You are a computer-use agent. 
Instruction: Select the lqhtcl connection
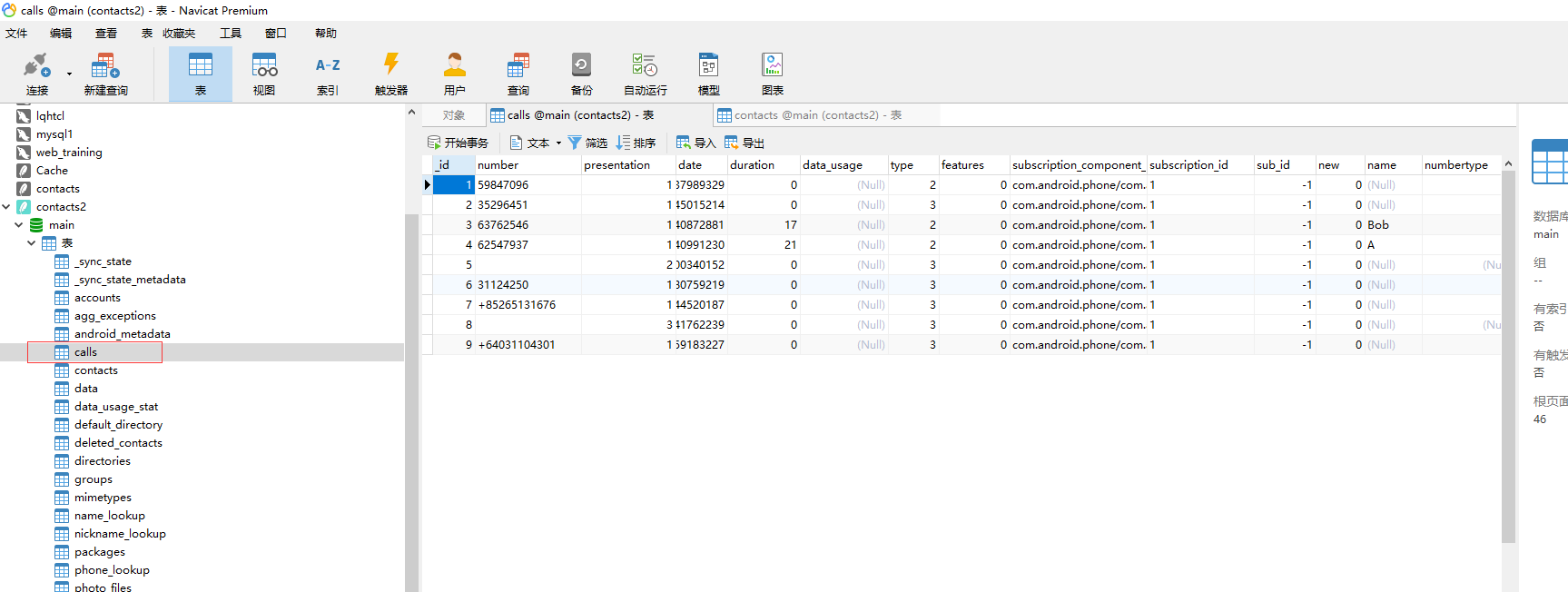point(50,115)
